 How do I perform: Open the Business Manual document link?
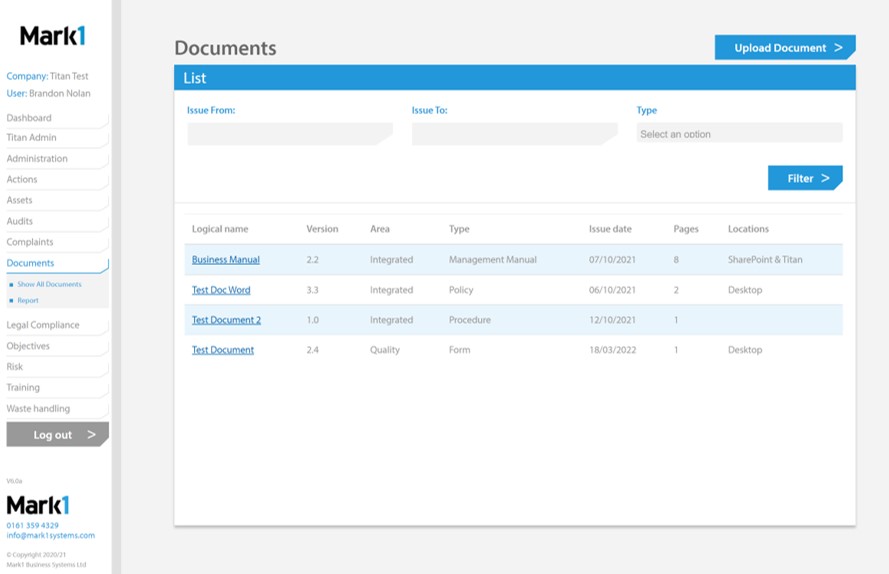(226, 260)
